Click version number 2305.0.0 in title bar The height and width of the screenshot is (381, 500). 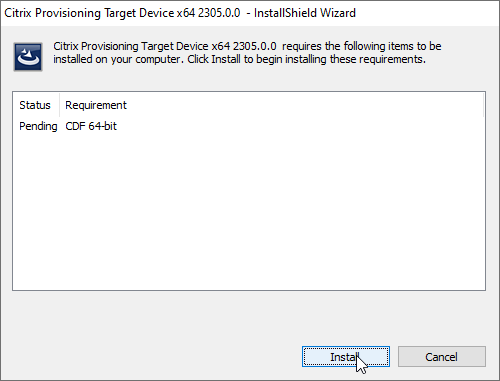tap(219, 13)
